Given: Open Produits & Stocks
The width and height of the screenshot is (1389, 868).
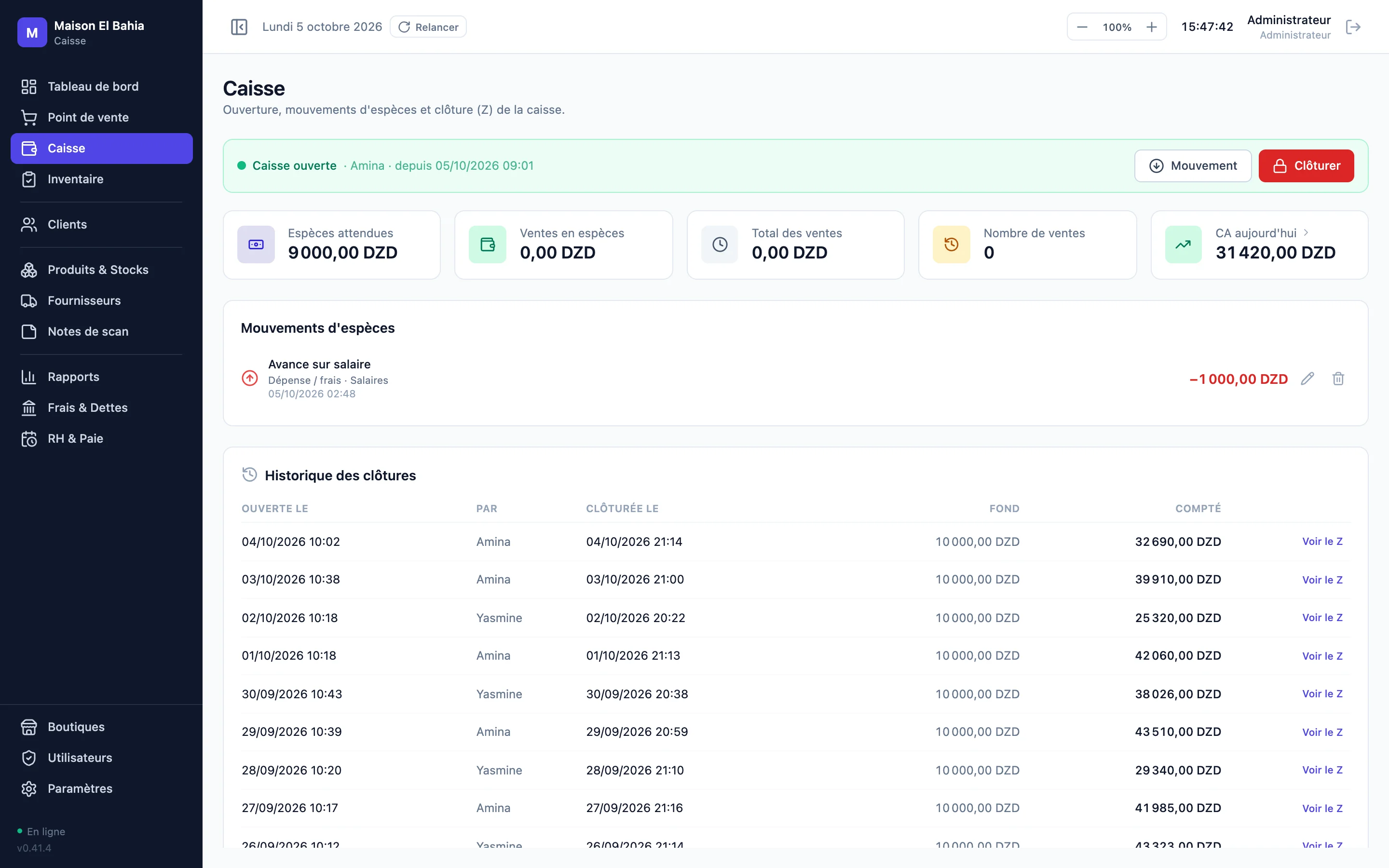Looking at the screenshot, I should [x=102, y=270].
